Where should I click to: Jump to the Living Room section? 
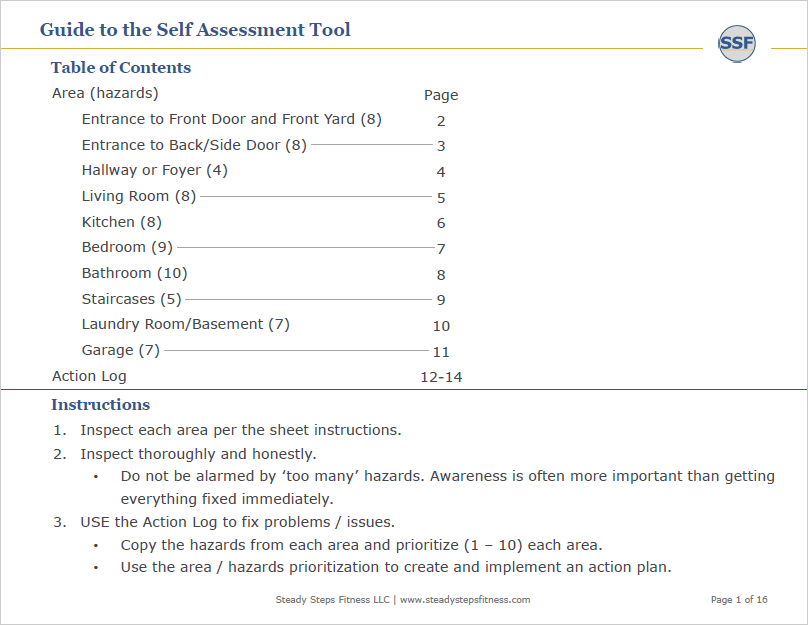139,197
